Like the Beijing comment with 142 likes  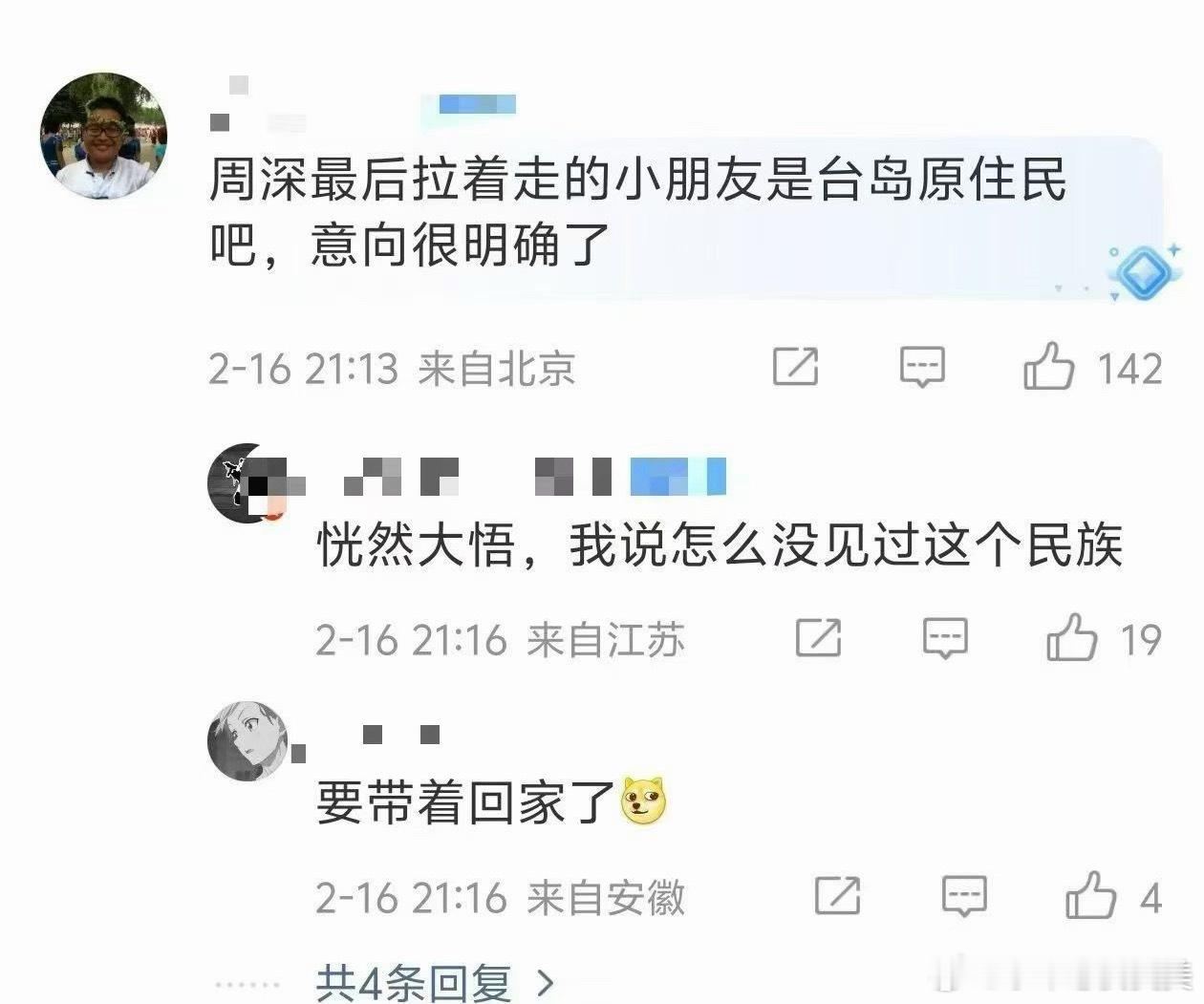(1048, 367)
